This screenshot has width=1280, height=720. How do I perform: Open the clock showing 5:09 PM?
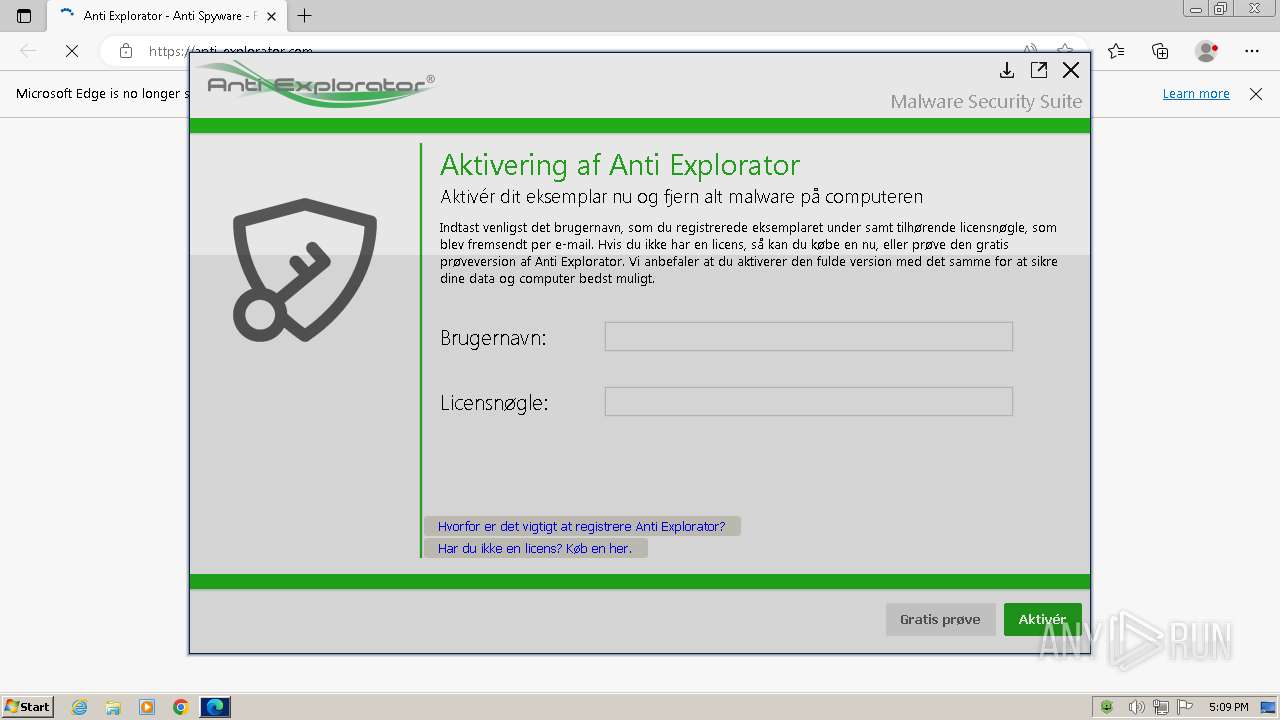tap(1229, 707)
